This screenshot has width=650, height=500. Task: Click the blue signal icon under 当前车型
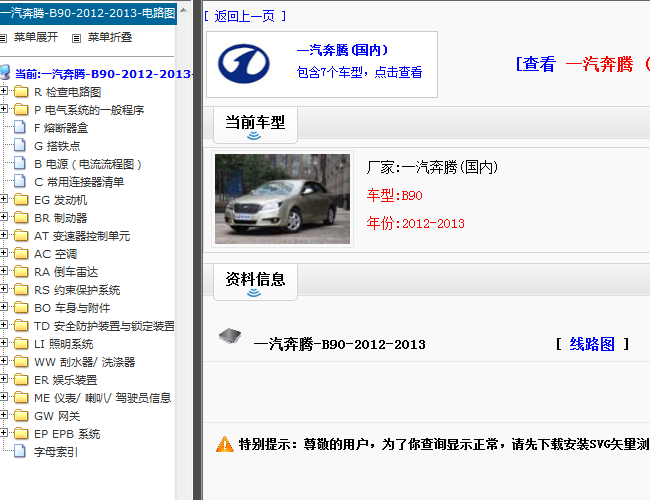coord(254,136)
